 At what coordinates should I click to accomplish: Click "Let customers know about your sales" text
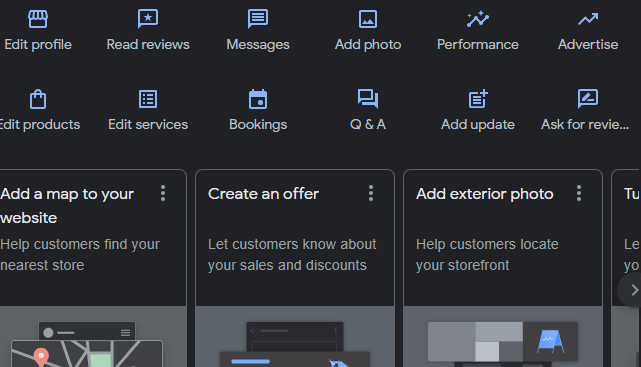pyautogui.click(x=292, y=255)
